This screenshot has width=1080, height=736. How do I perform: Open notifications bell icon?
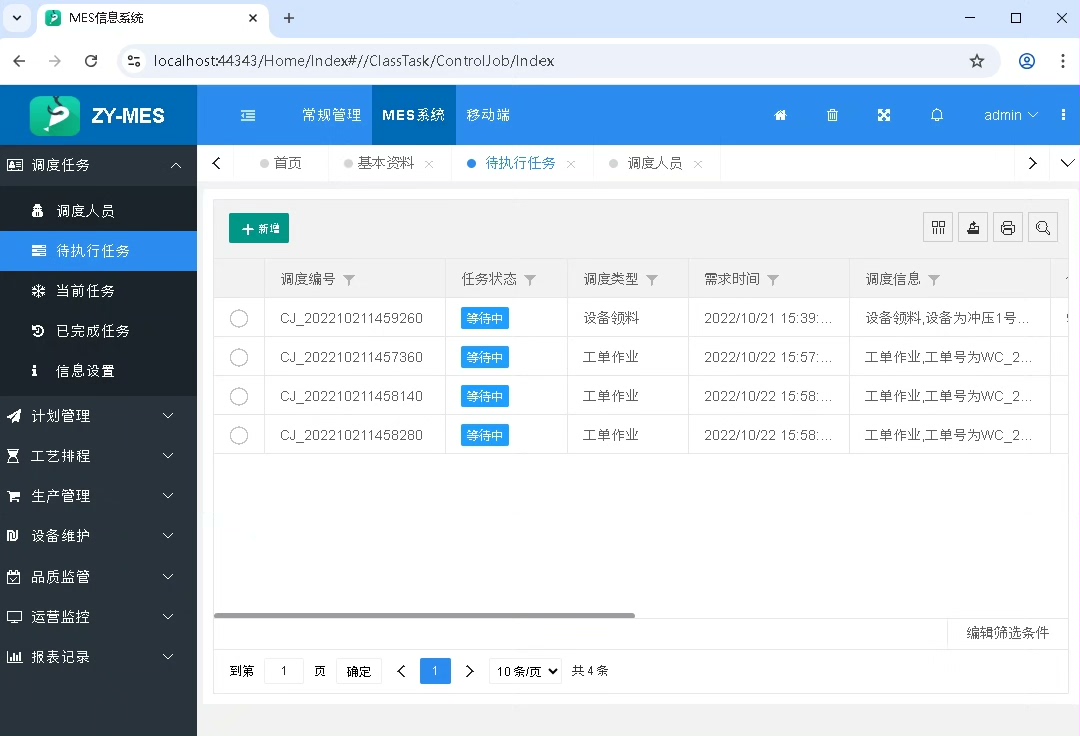(937, 115)
